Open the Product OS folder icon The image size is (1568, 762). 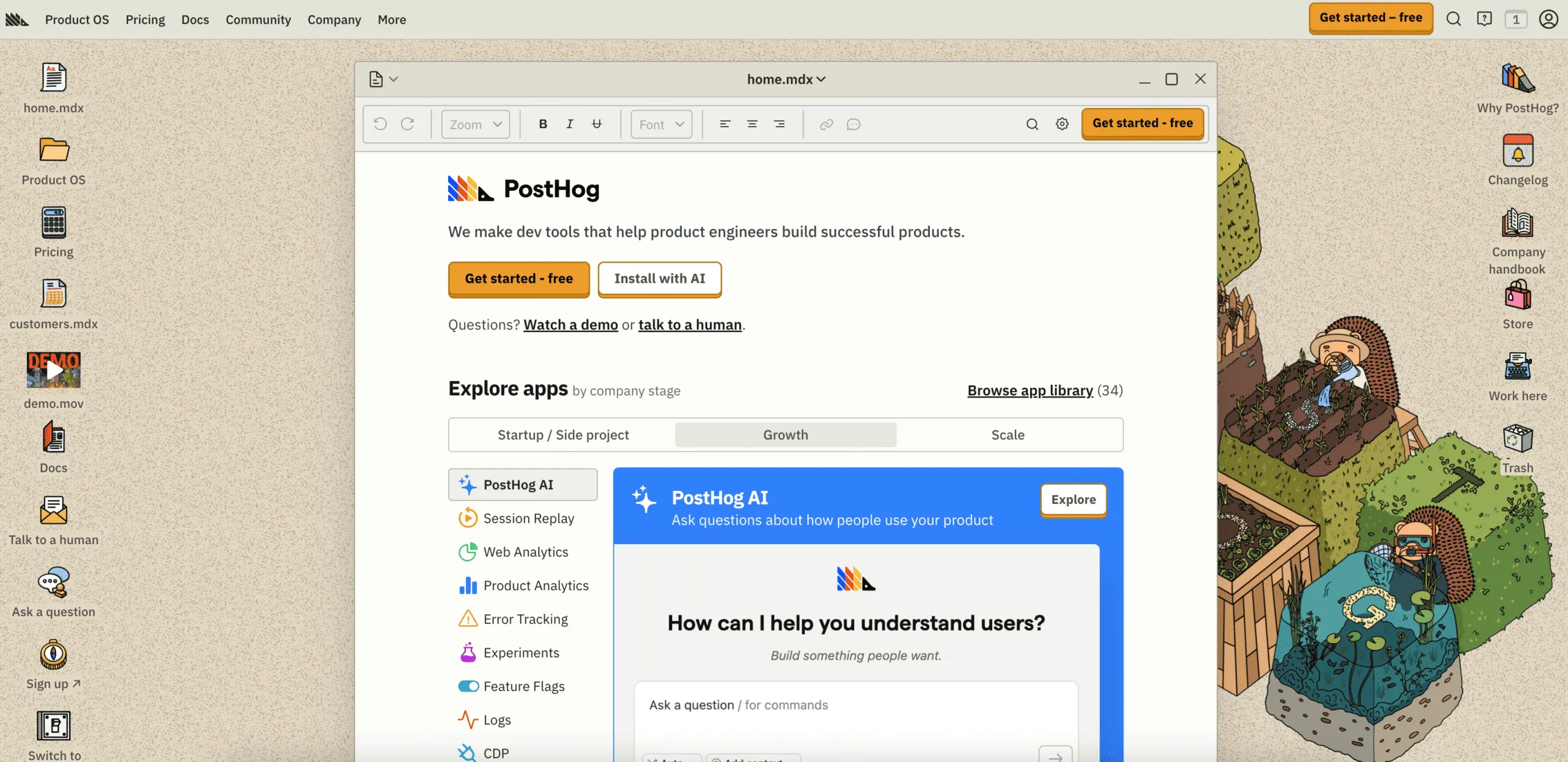click(x=53, y=149)
